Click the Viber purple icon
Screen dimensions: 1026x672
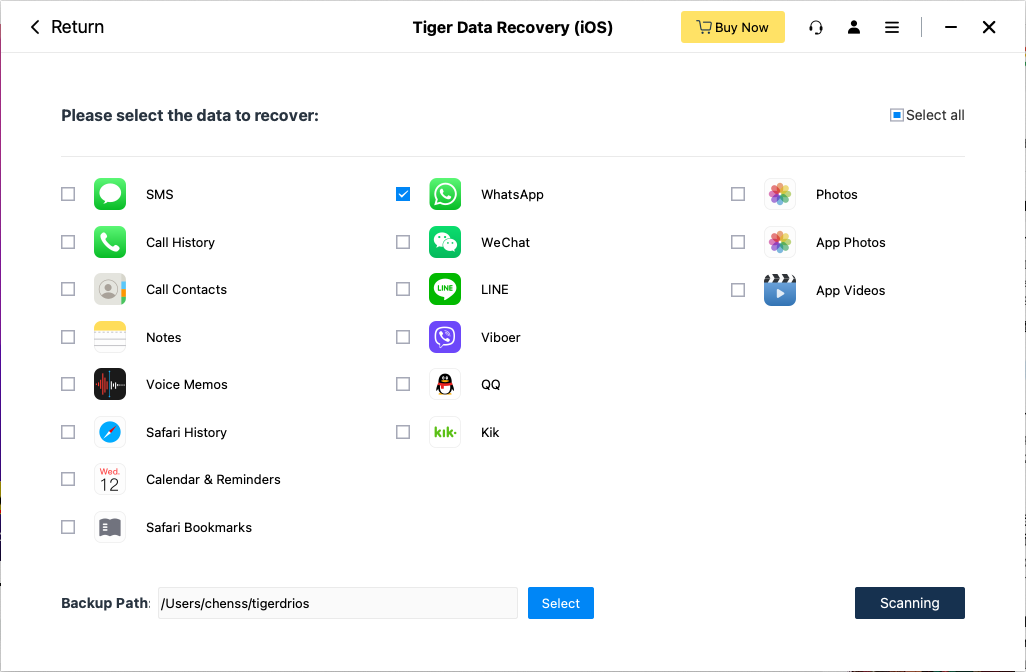point(445,337)
